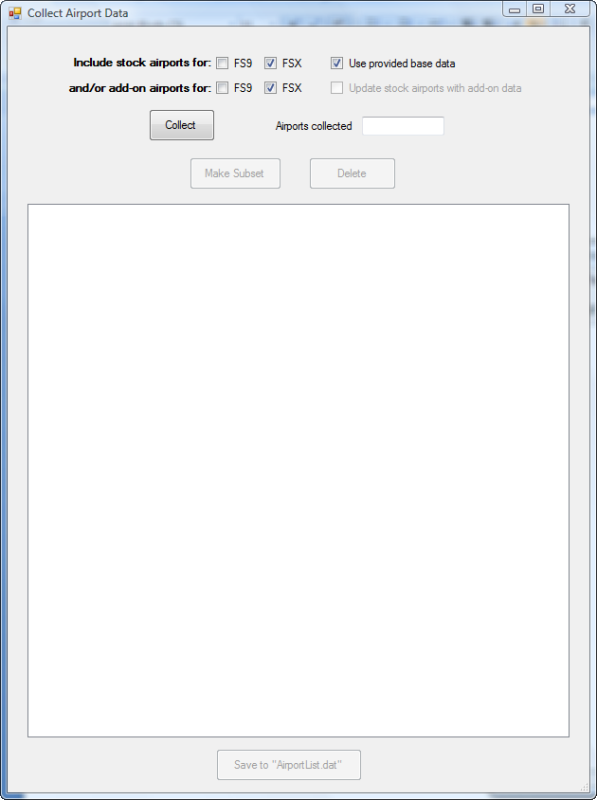Click the Collect Airport Data window icon
The image size is (597, 800).
point(15,13)
